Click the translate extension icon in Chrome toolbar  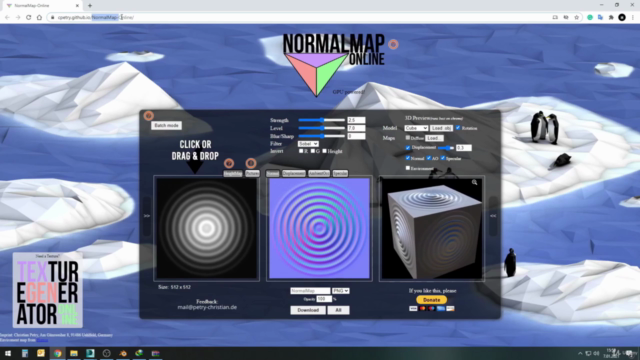[600, 17]
